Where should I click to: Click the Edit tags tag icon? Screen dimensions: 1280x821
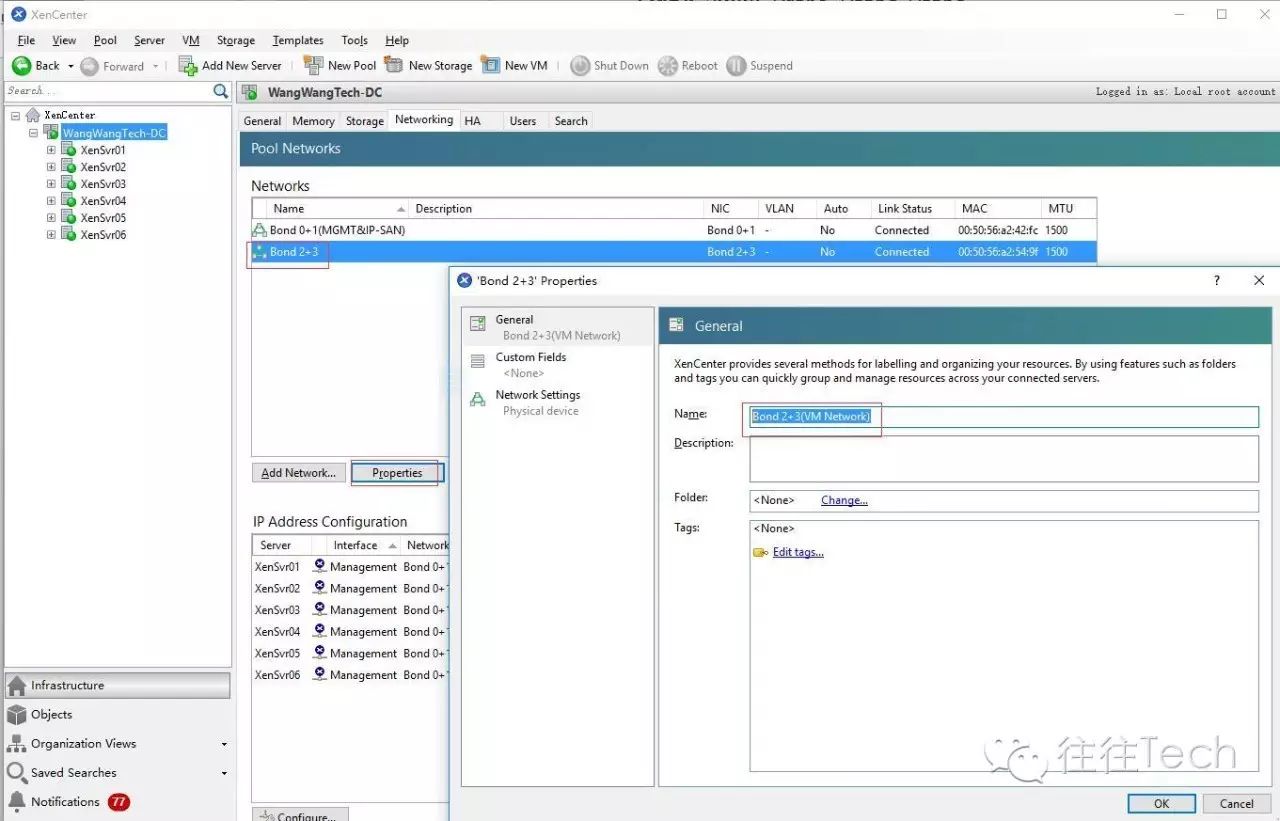(x=760, y=552)
